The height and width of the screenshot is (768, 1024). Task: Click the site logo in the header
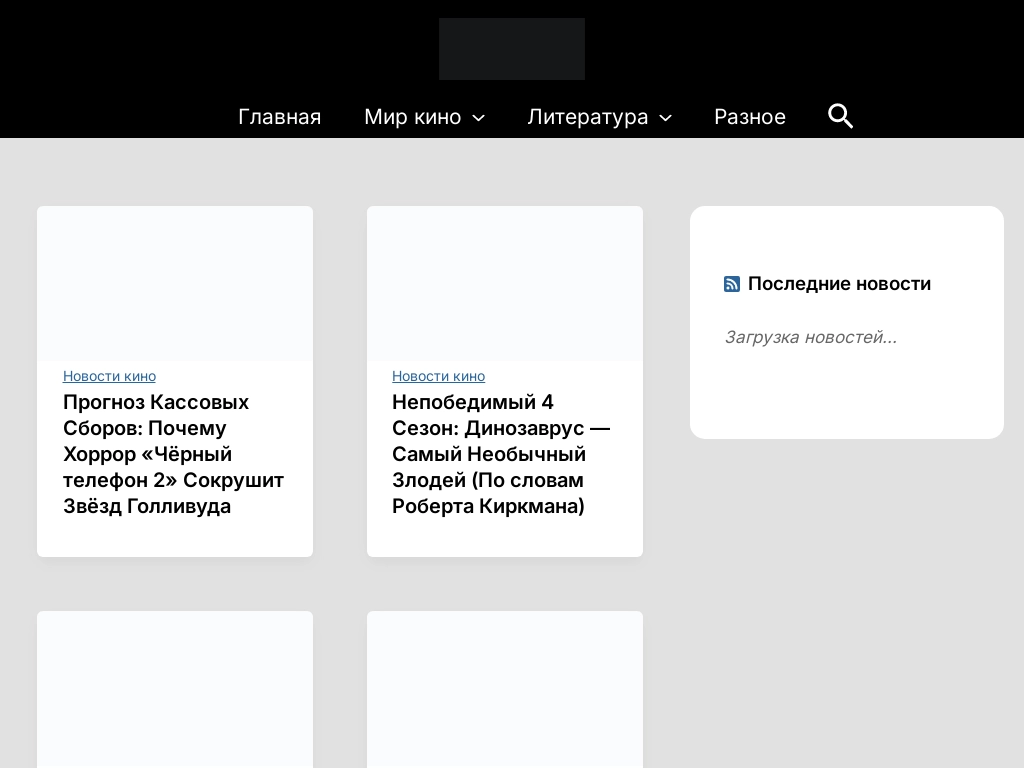(511, 49)
